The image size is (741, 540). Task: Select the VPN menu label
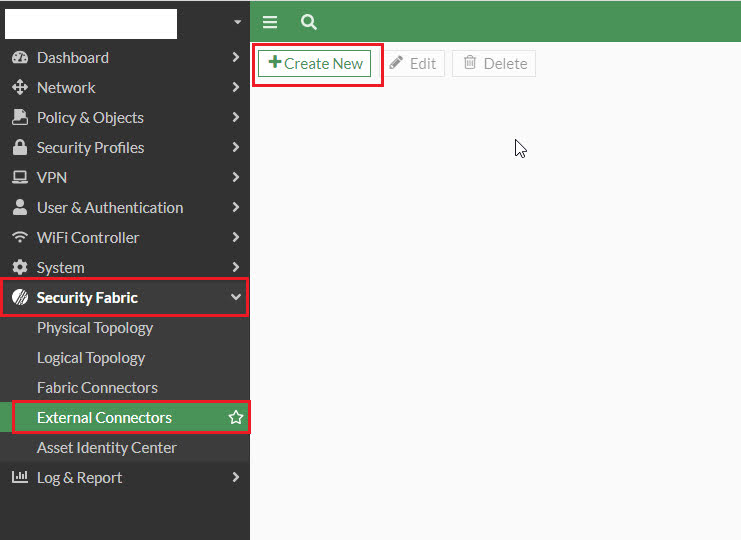pyautogui.click(x=52, y=178)
